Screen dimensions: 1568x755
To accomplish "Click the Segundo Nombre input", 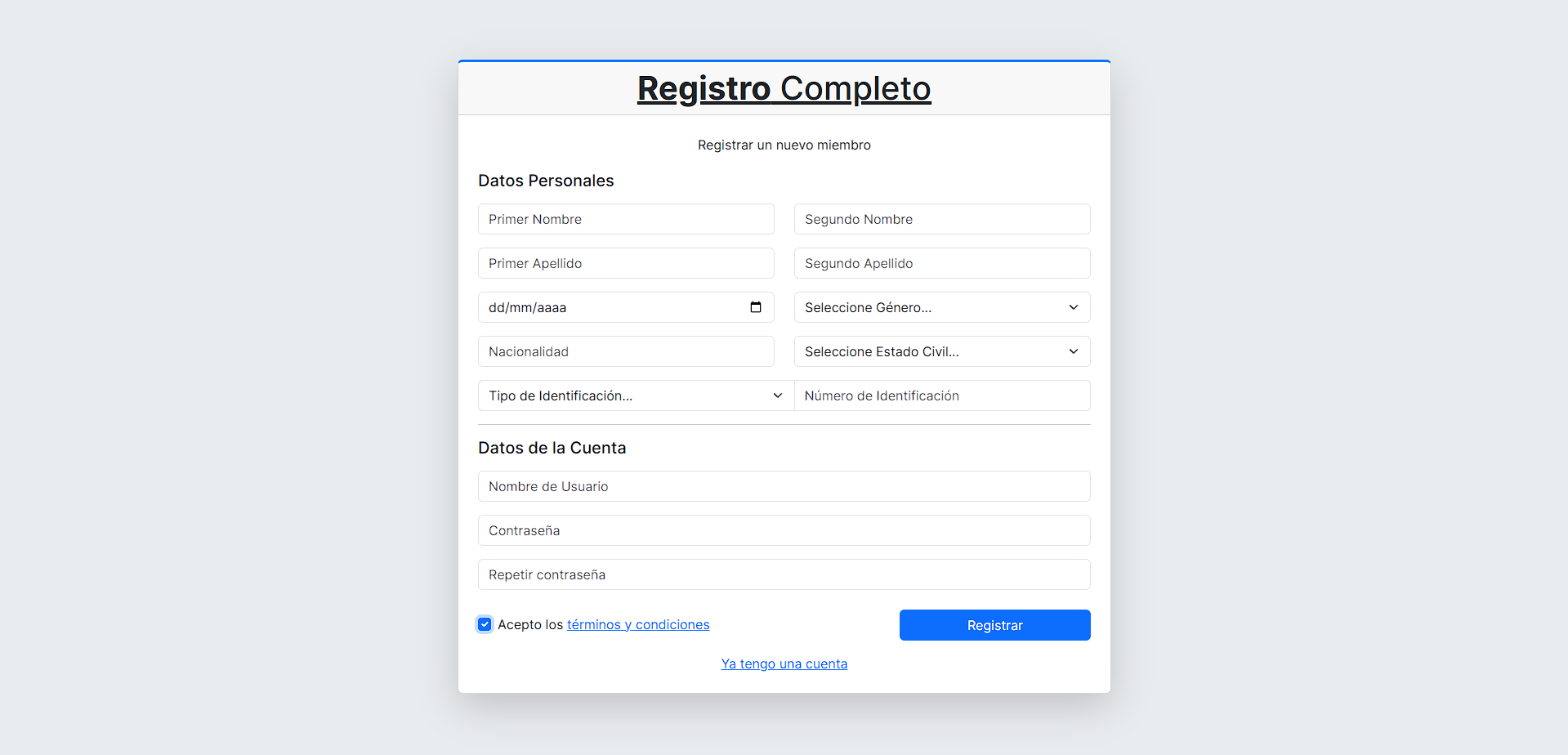I will (941, 219).
